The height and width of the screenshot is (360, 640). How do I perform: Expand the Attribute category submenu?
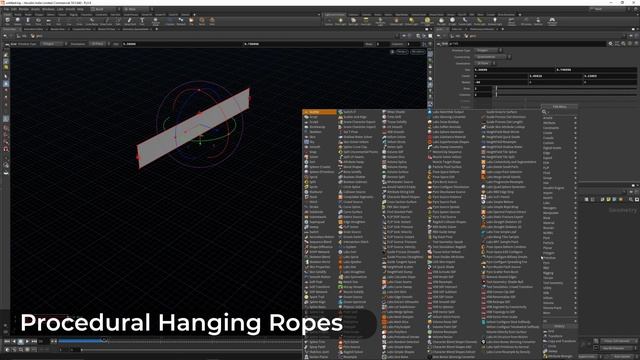559,123
